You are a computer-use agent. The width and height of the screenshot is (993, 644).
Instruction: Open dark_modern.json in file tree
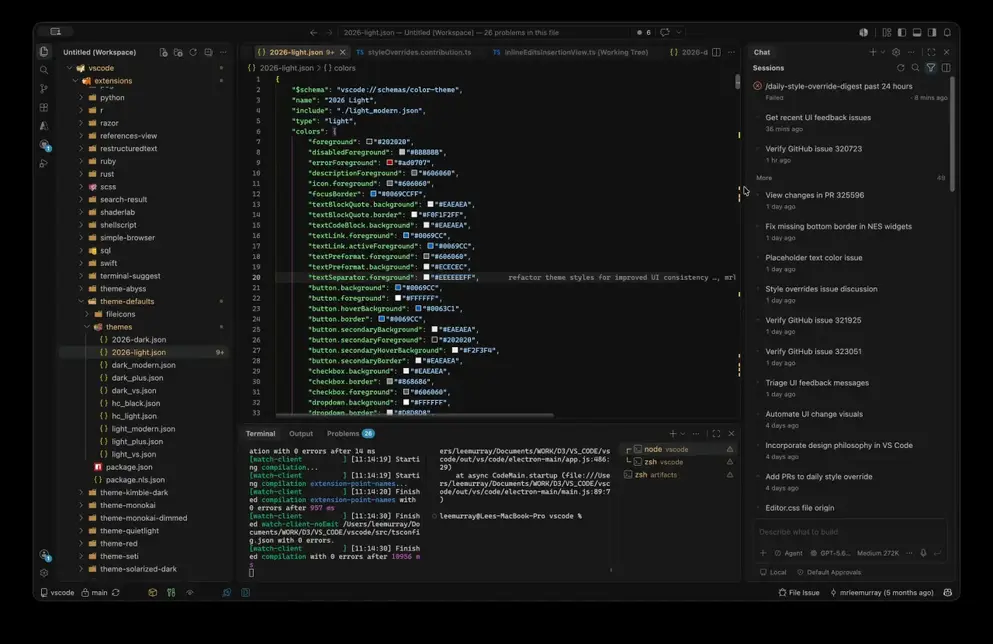143,365
